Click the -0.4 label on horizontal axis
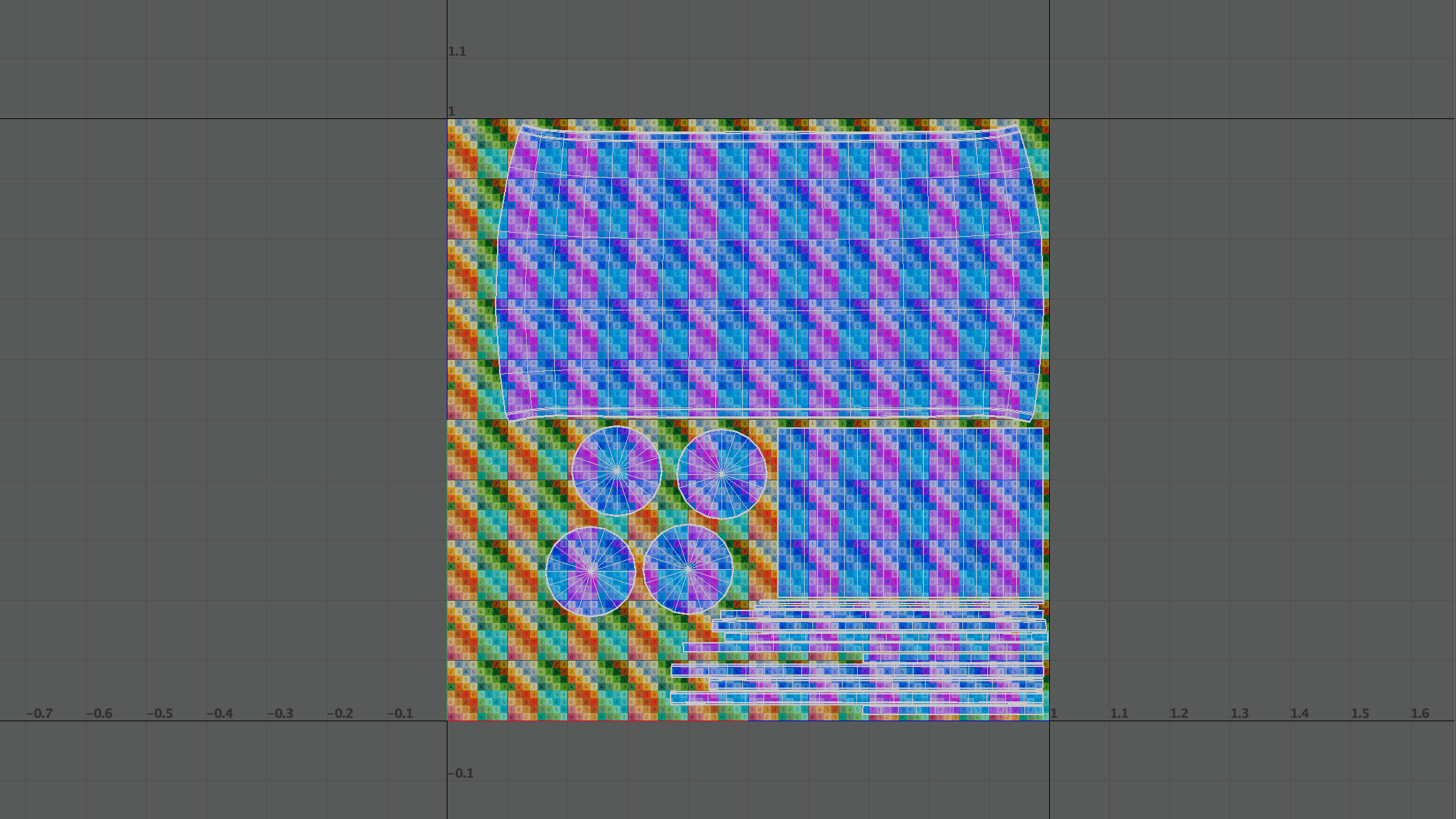Screen dimensions: 1456x819 pyautogui.click(x=220, y=713)
